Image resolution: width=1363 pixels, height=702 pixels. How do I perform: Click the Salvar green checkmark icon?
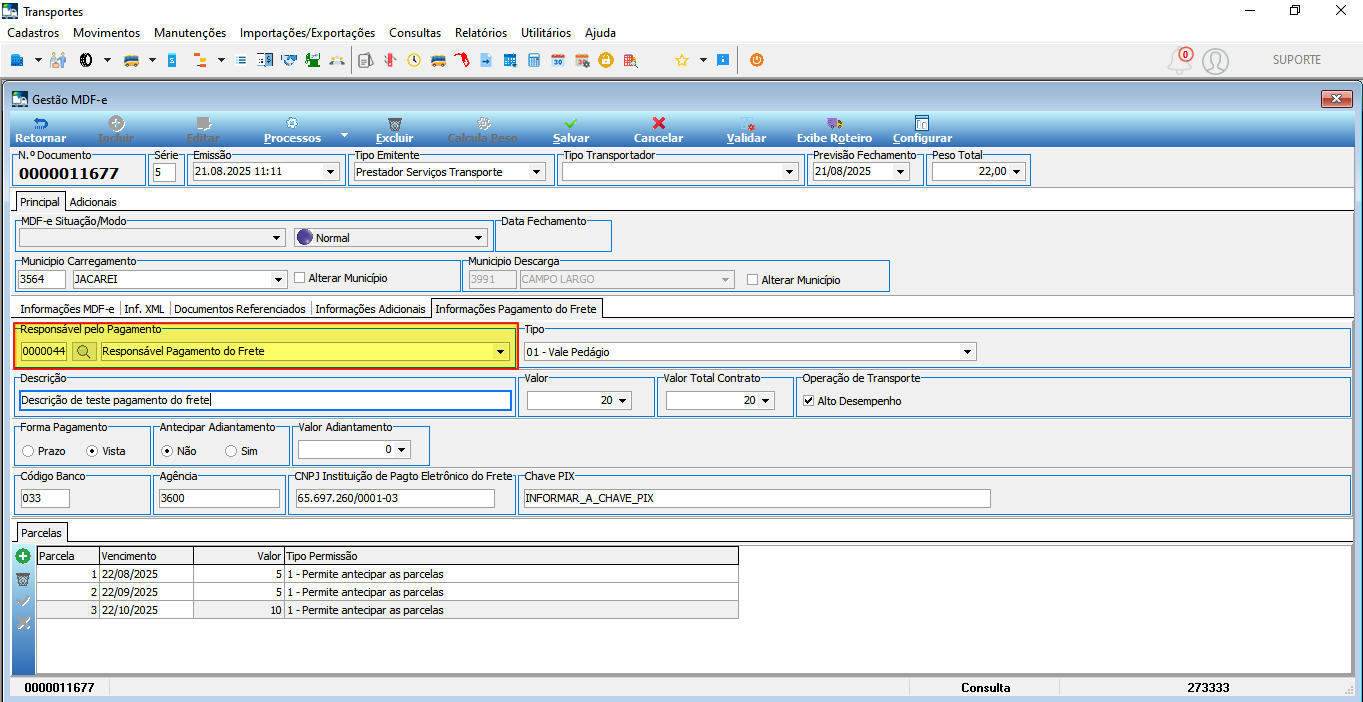[571, 123]
